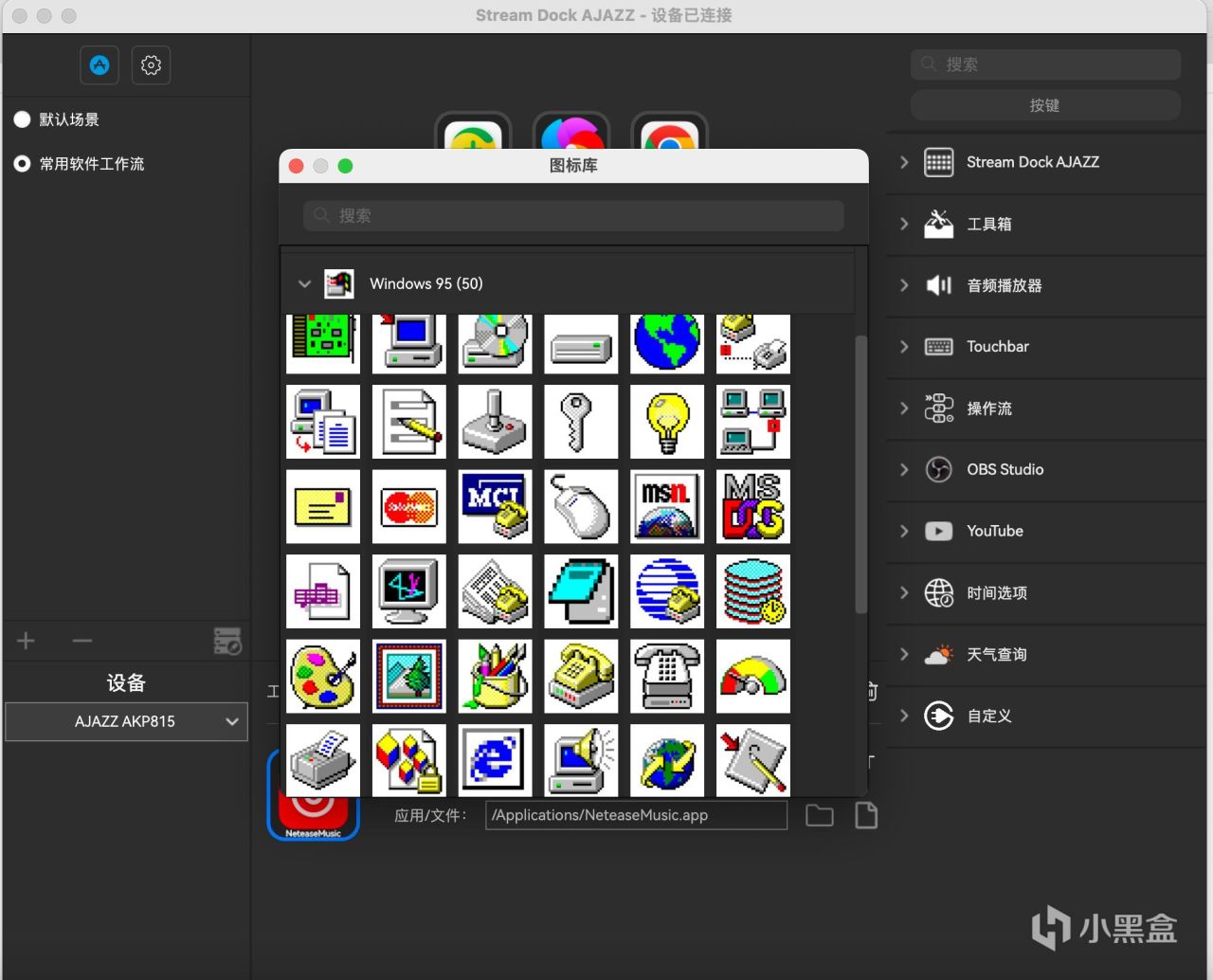
Task: Pick the cup of pencils icon
Action: point(496,677)
